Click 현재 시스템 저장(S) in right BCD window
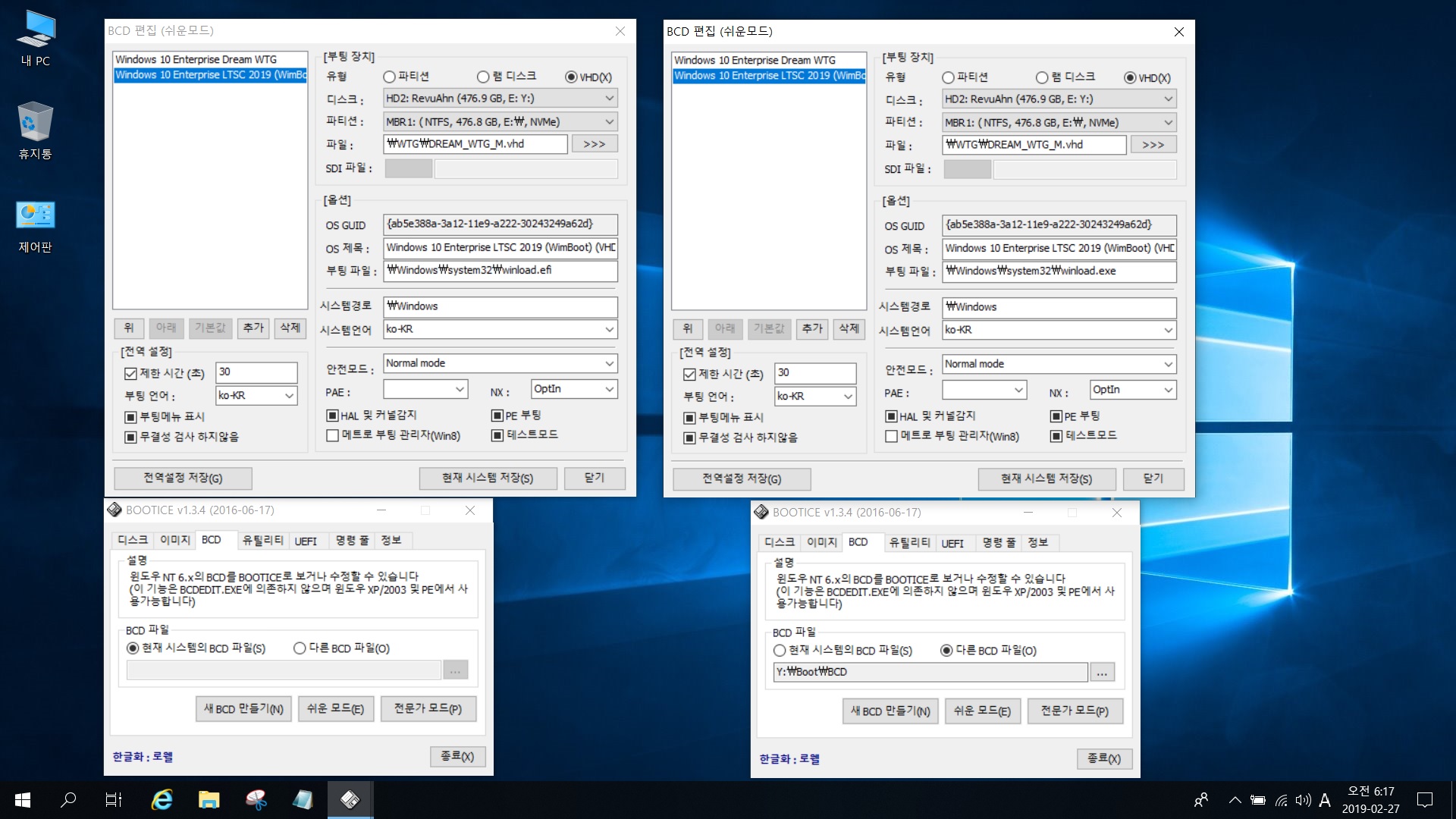The height and width of the screenshot is (819, 1456). (1046, 479)
